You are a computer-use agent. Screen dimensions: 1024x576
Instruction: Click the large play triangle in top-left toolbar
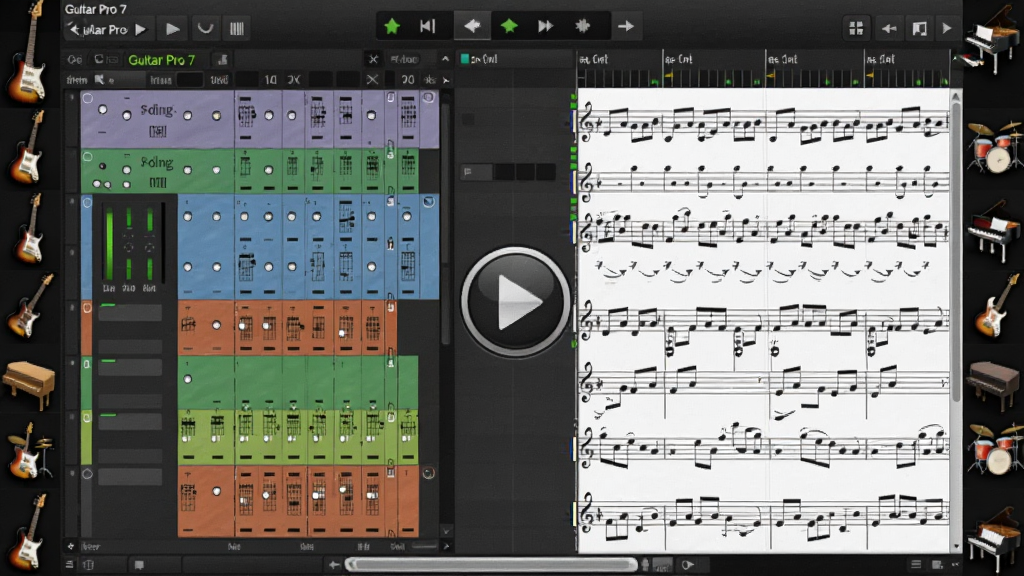point(172,29)
